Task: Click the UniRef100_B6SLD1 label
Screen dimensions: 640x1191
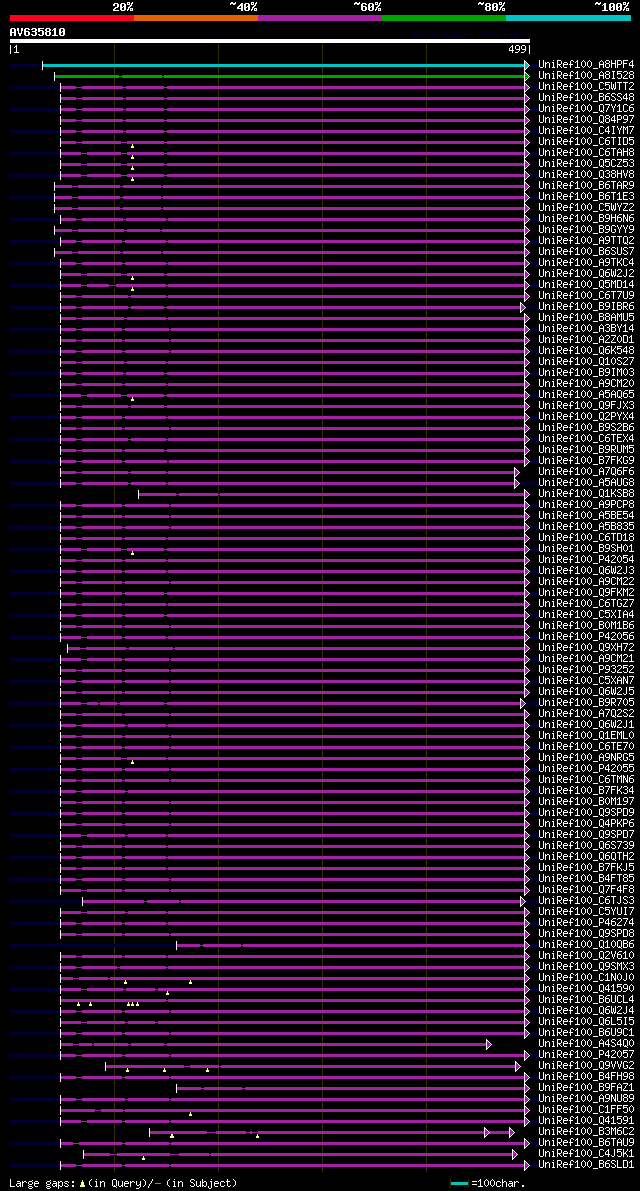Action: pos(586,1165)
